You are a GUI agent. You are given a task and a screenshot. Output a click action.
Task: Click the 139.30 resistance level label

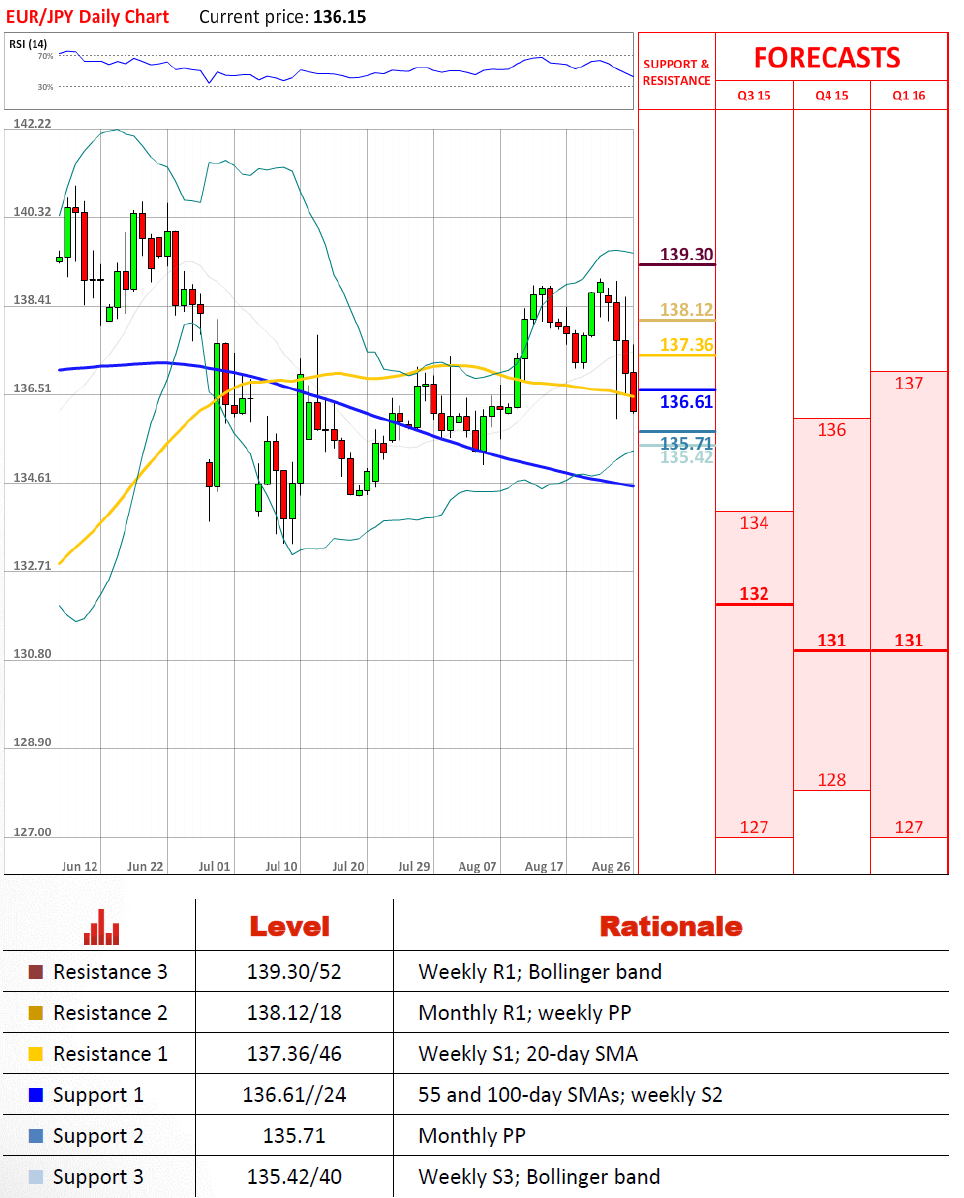[686, 254]
